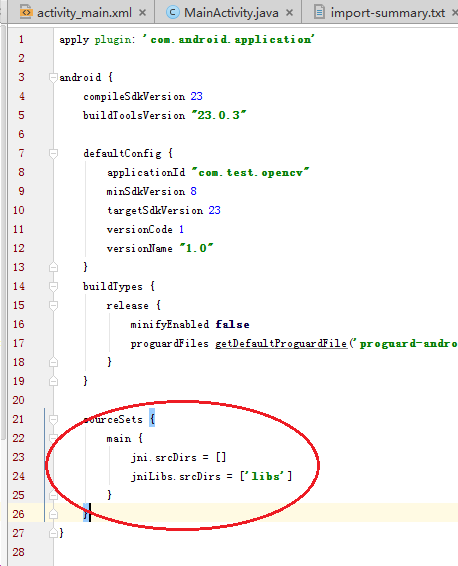Click the defaultConfig keyword
Screen dimensions: 458x566
pos(122,154)
